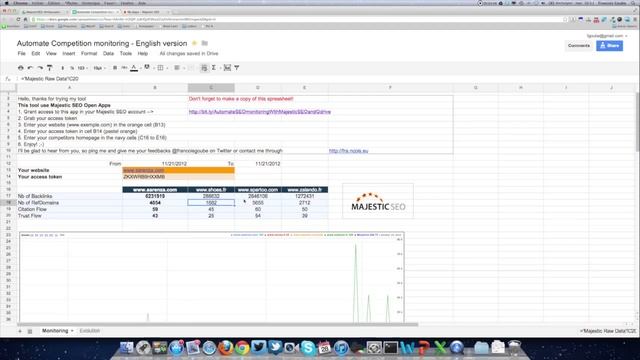The image size is (640, 360).
Task: Open Firefox from the Dock
Action: [x=225, y=348]
